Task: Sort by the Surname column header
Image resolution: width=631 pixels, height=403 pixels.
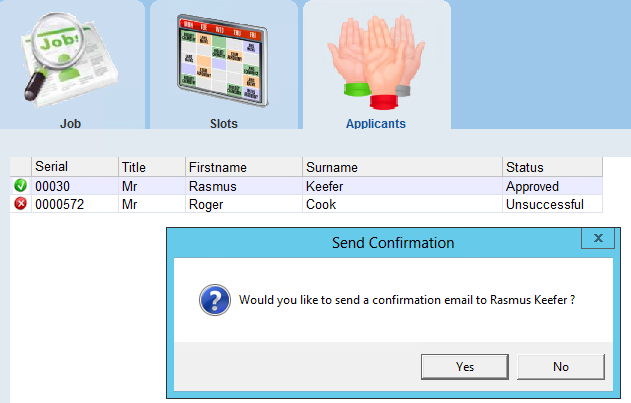Action: point(400,167)
